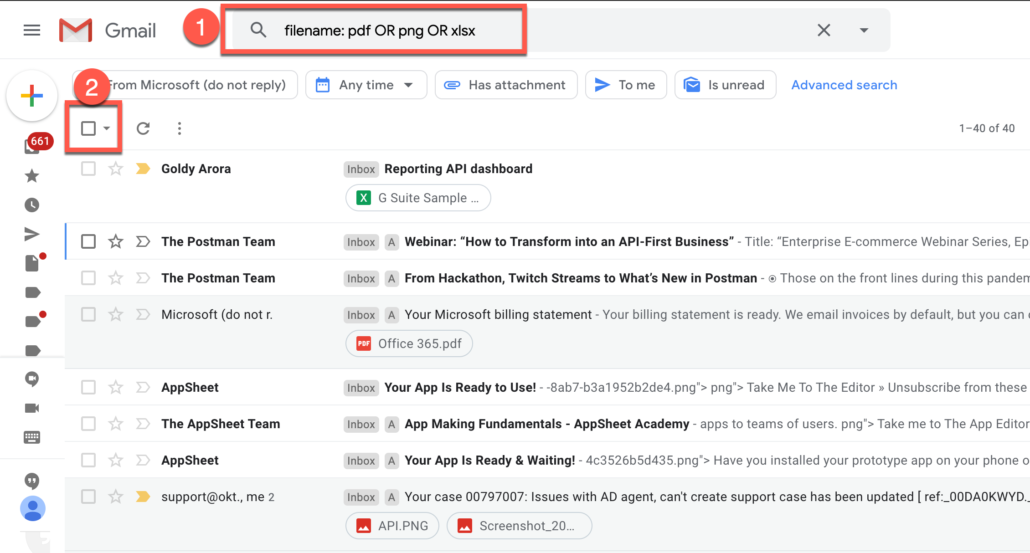Click the quote bubble icon near the avatar
This screenshot has height=553, width=1030.
(x=32, y=481)
